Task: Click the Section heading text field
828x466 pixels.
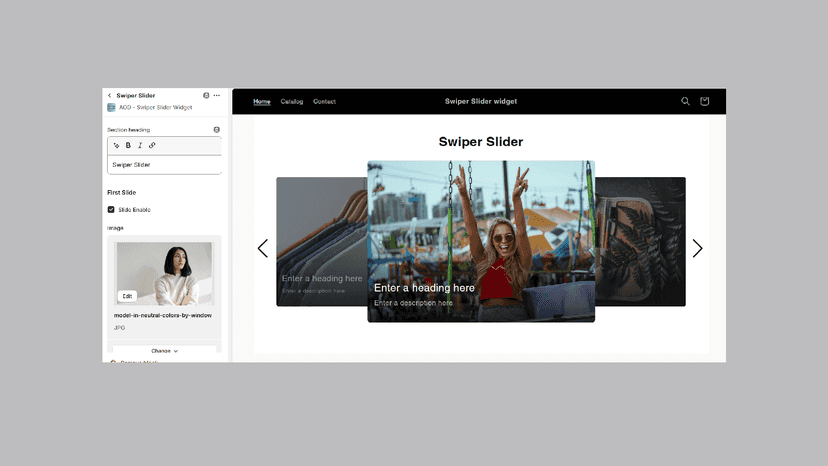Action: point(164,165)
